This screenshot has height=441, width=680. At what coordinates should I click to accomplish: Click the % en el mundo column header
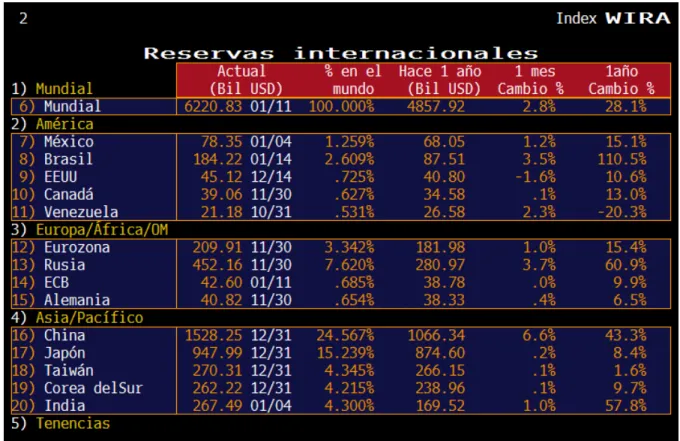pos(353,80)
